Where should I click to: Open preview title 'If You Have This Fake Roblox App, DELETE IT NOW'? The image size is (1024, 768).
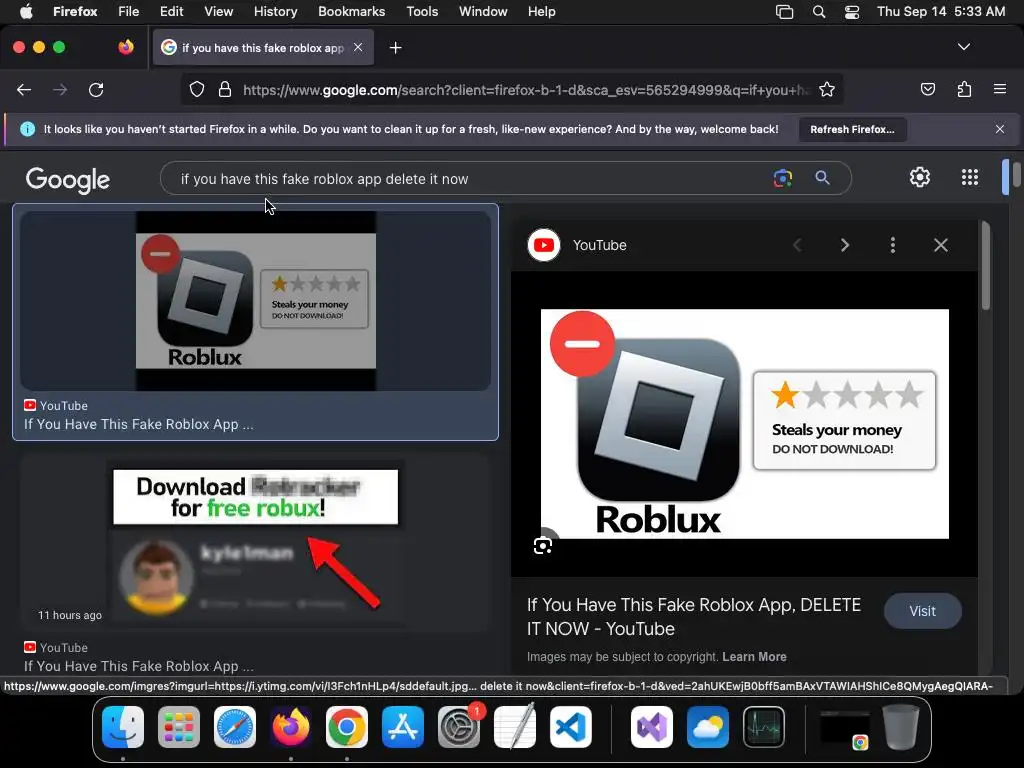coord(694,616)
